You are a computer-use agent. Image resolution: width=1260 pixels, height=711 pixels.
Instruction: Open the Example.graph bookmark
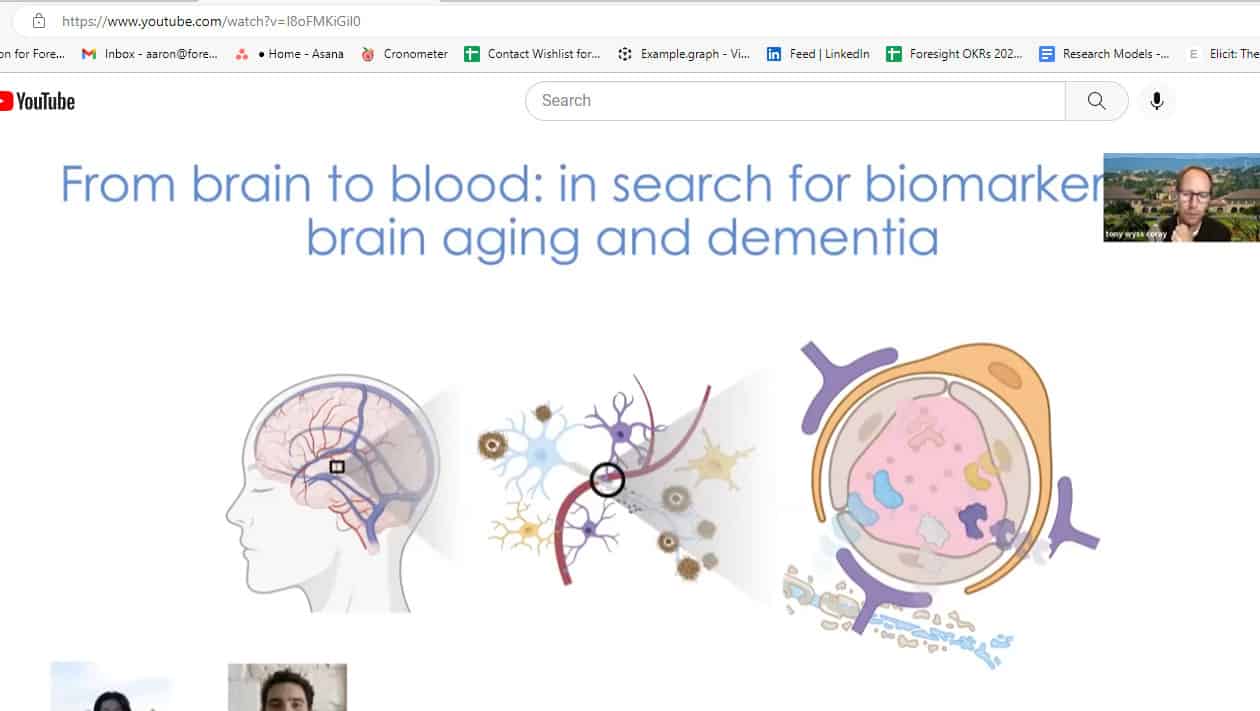coord(684,54)
